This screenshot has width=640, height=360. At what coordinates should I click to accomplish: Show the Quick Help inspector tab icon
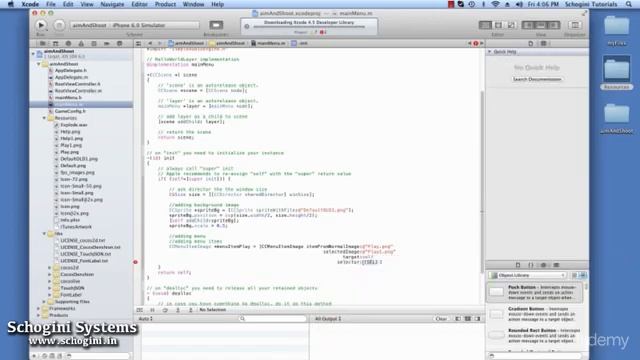544,43
